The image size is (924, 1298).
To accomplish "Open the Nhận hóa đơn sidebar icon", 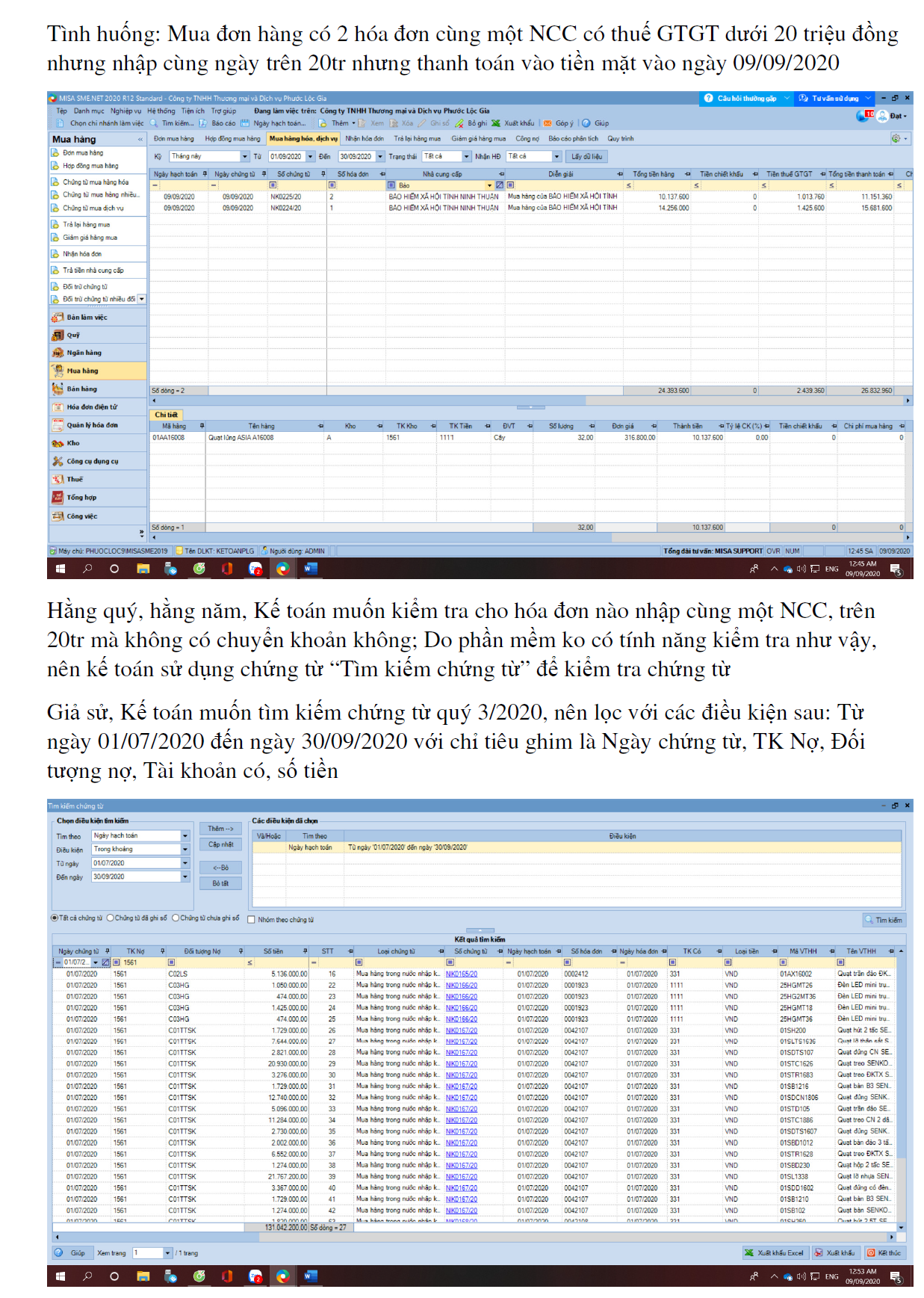I will [55, 254].
